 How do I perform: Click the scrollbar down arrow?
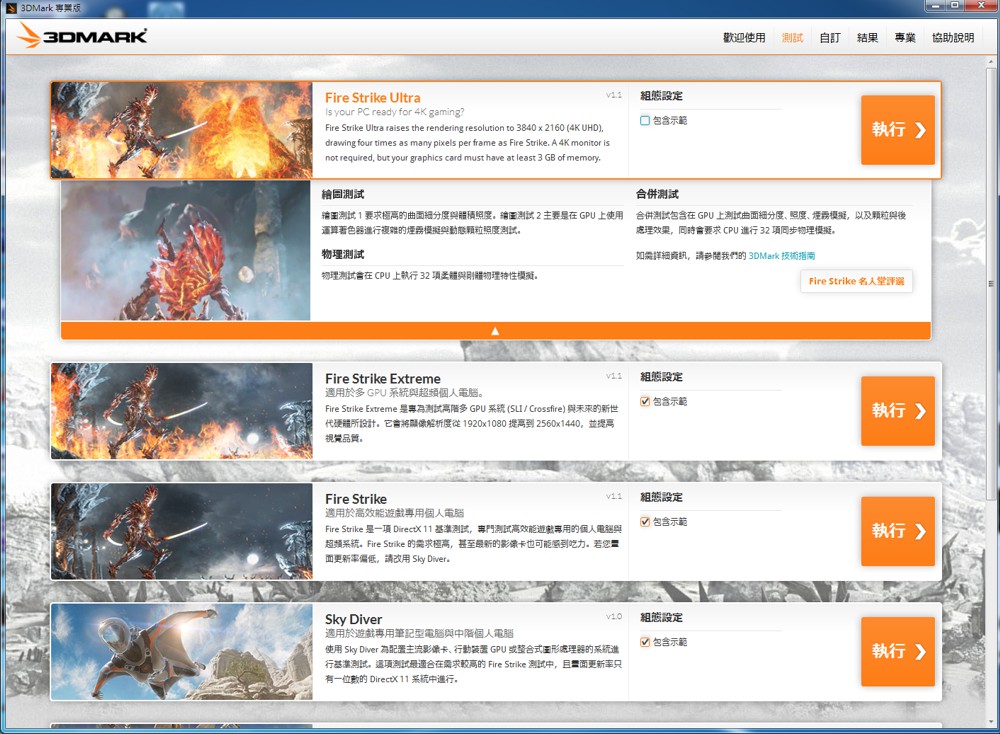[991, 722]
